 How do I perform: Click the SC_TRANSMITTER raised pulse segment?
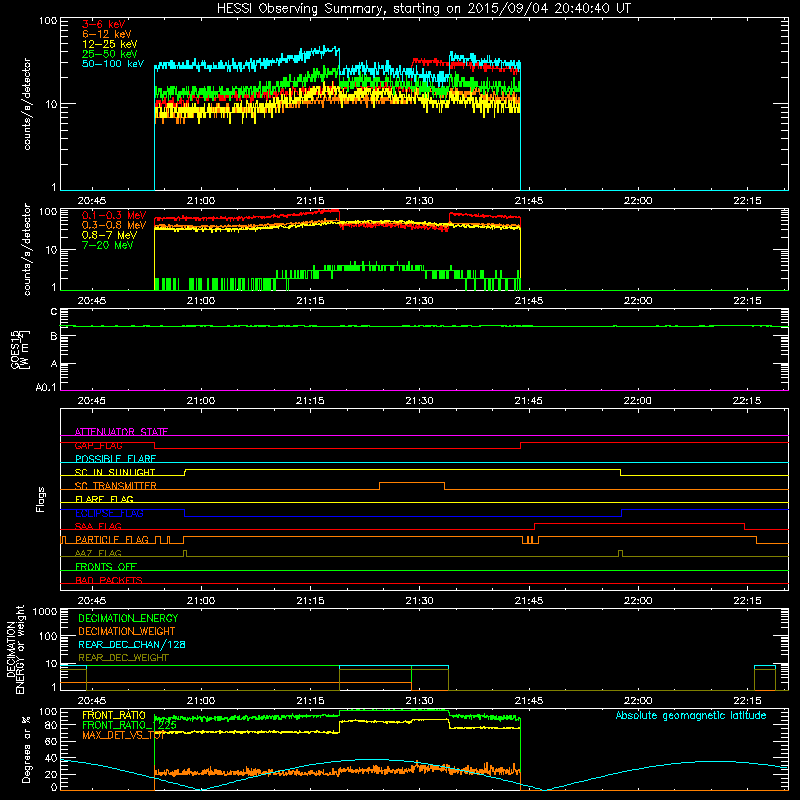[x=412, y=483]
